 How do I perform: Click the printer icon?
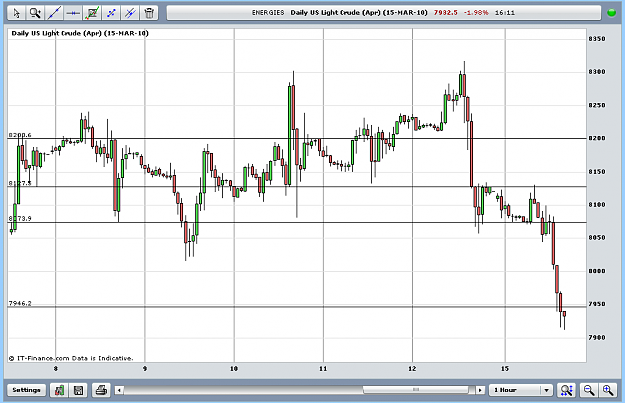pos(101,390)
